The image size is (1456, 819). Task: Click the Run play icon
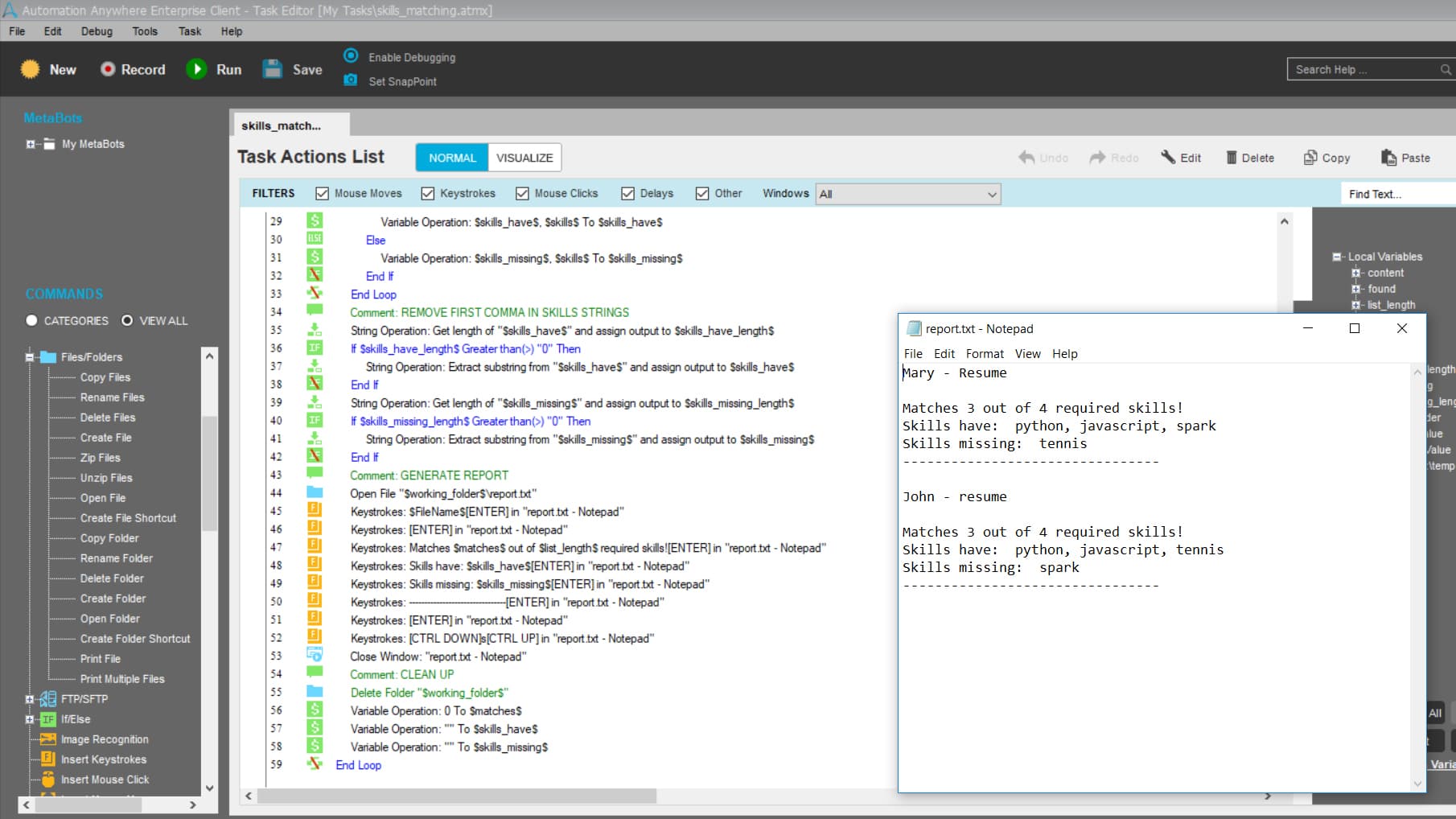coord(196,69)
